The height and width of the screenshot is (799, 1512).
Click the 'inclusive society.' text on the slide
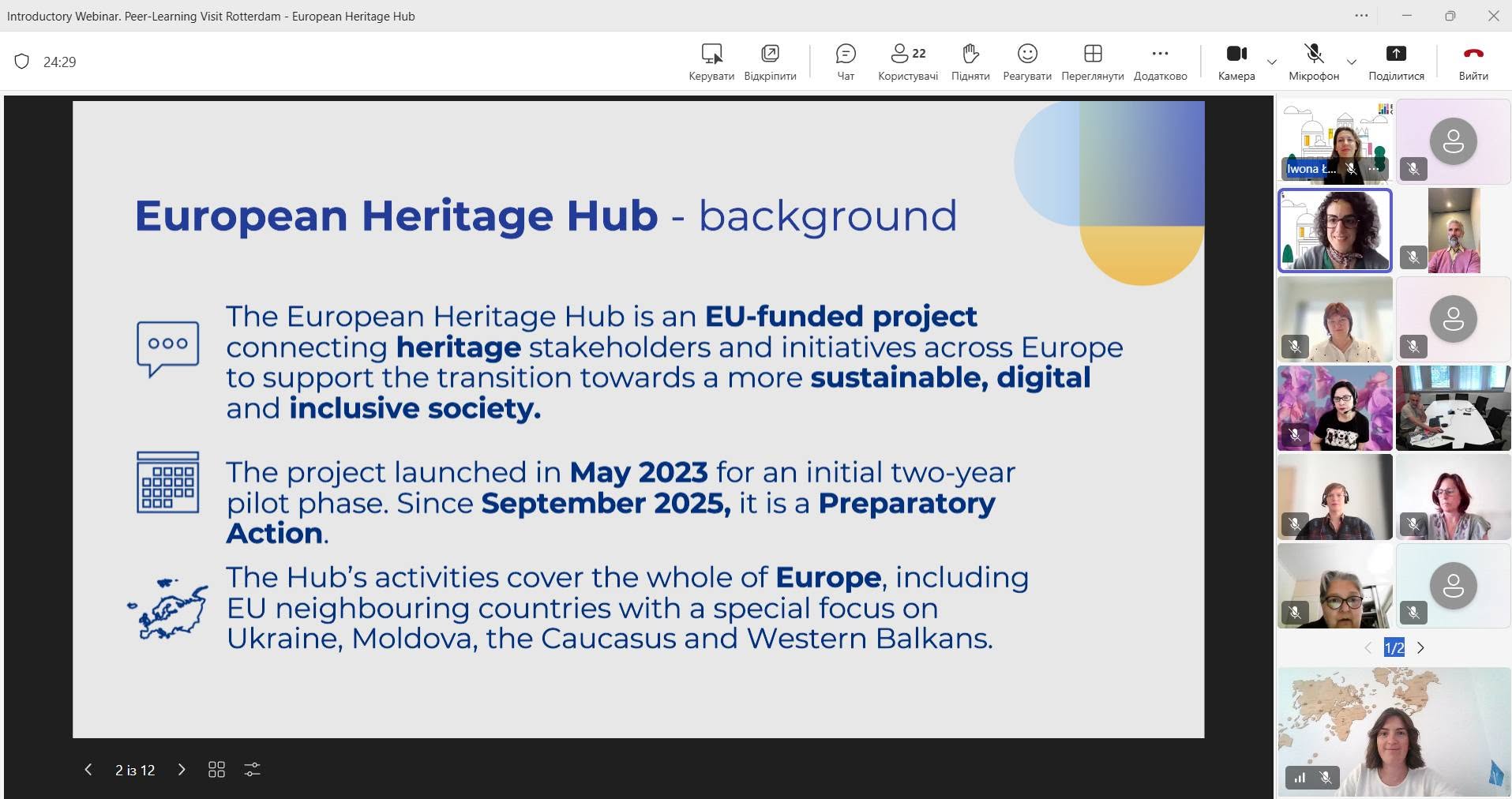tap(415, 408)
